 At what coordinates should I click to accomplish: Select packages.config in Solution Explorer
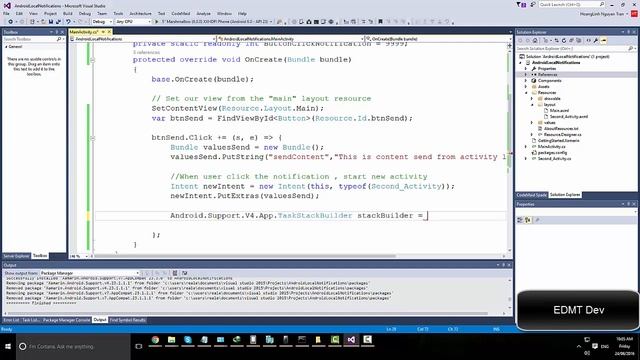point(552,153)
